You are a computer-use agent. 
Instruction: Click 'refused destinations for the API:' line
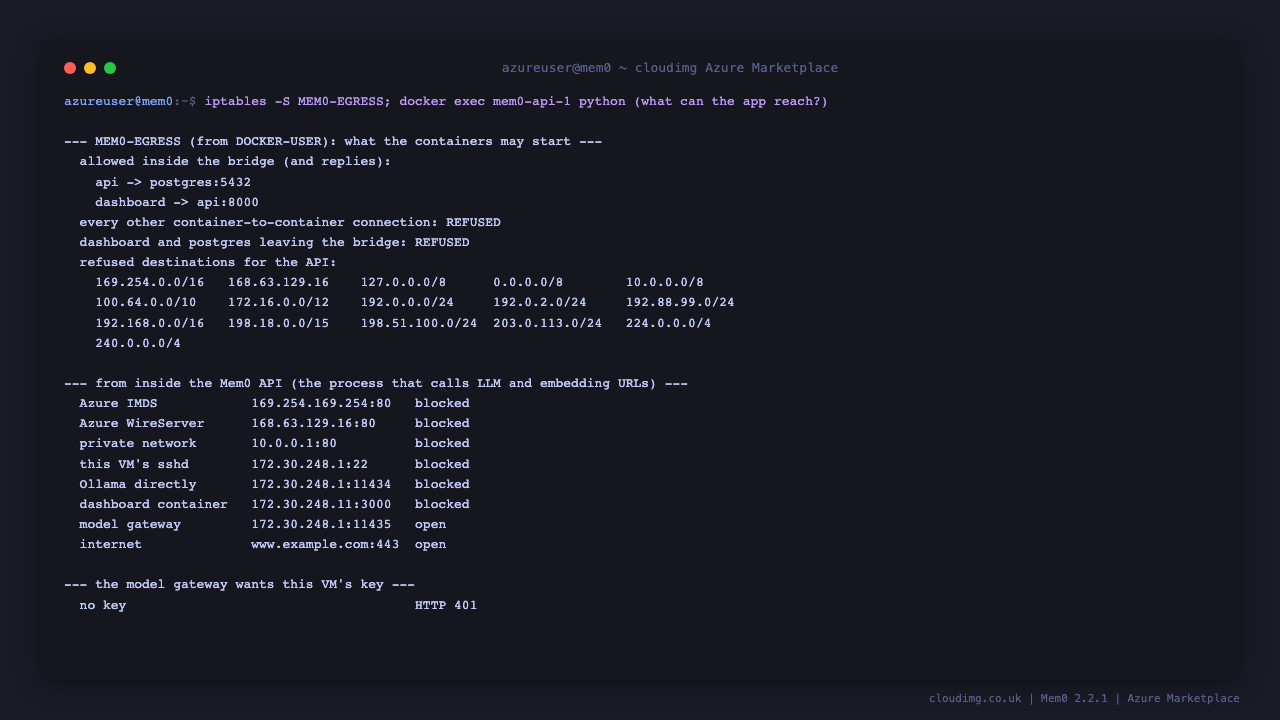coord(208,262)
